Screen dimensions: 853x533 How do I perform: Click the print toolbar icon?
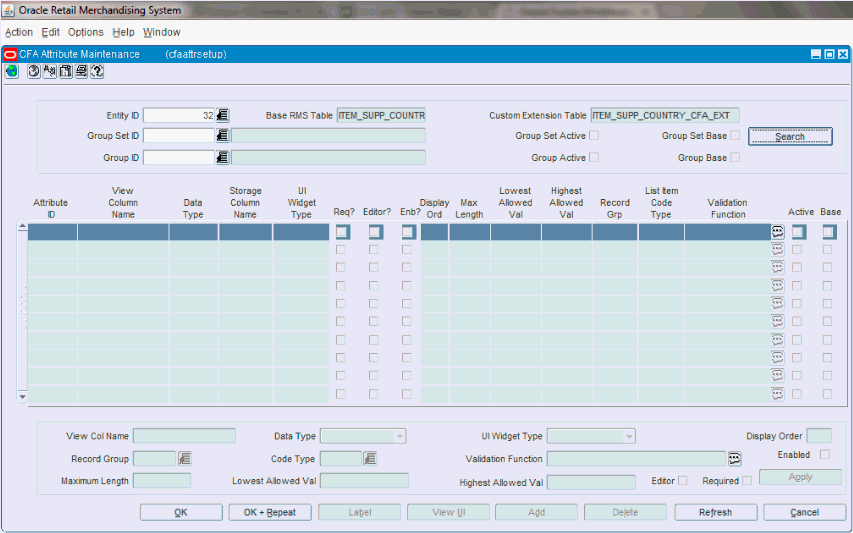click(x=82, y=71)
